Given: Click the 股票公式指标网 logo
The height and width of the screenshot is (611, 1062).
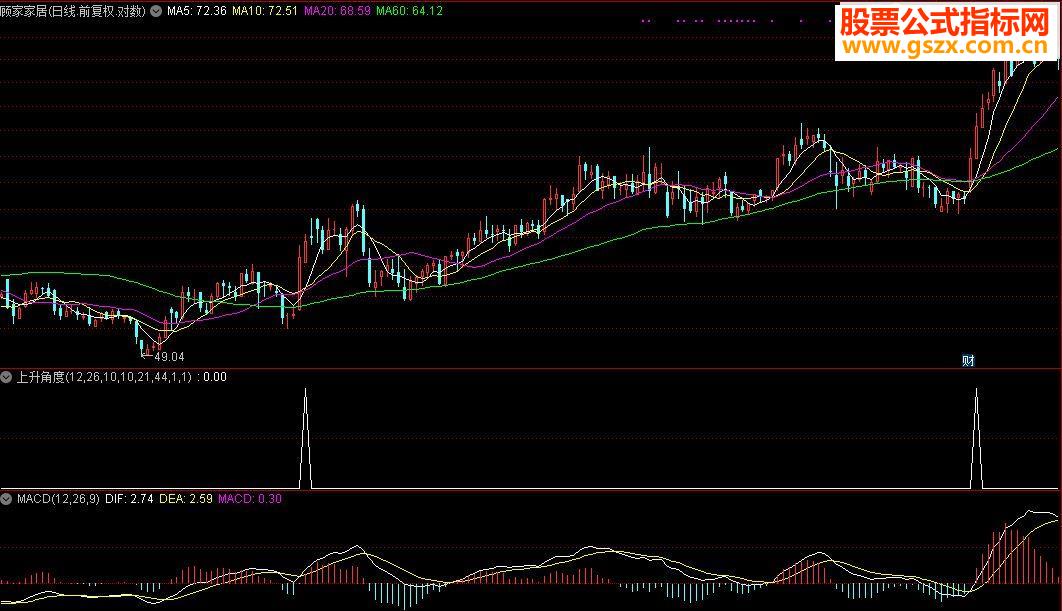Looking at the screenshot, I should 945,22.
